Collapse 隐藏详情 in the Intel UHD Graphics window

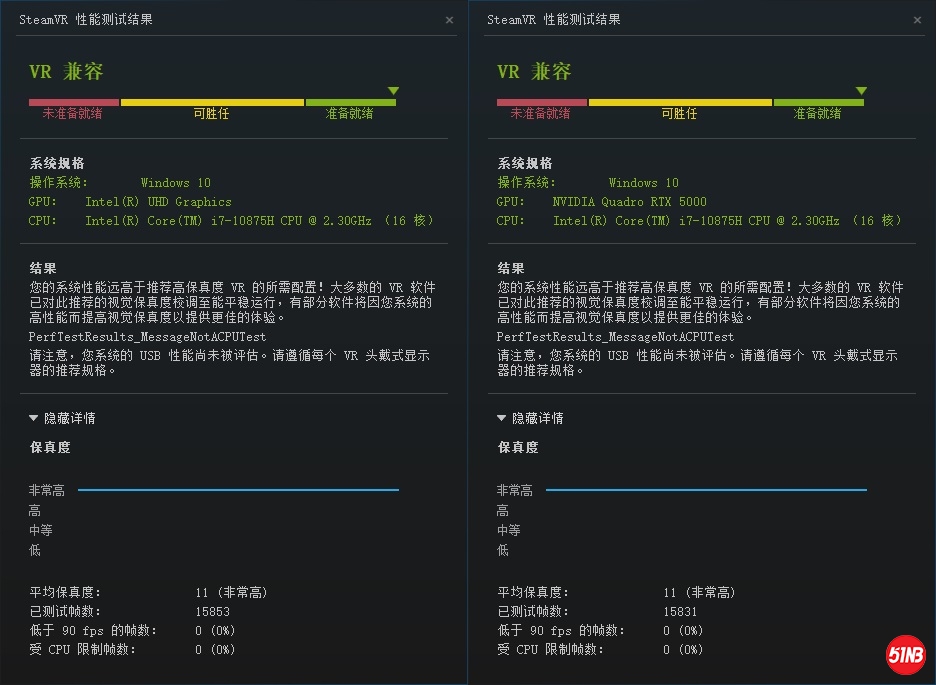pos(62,418)
